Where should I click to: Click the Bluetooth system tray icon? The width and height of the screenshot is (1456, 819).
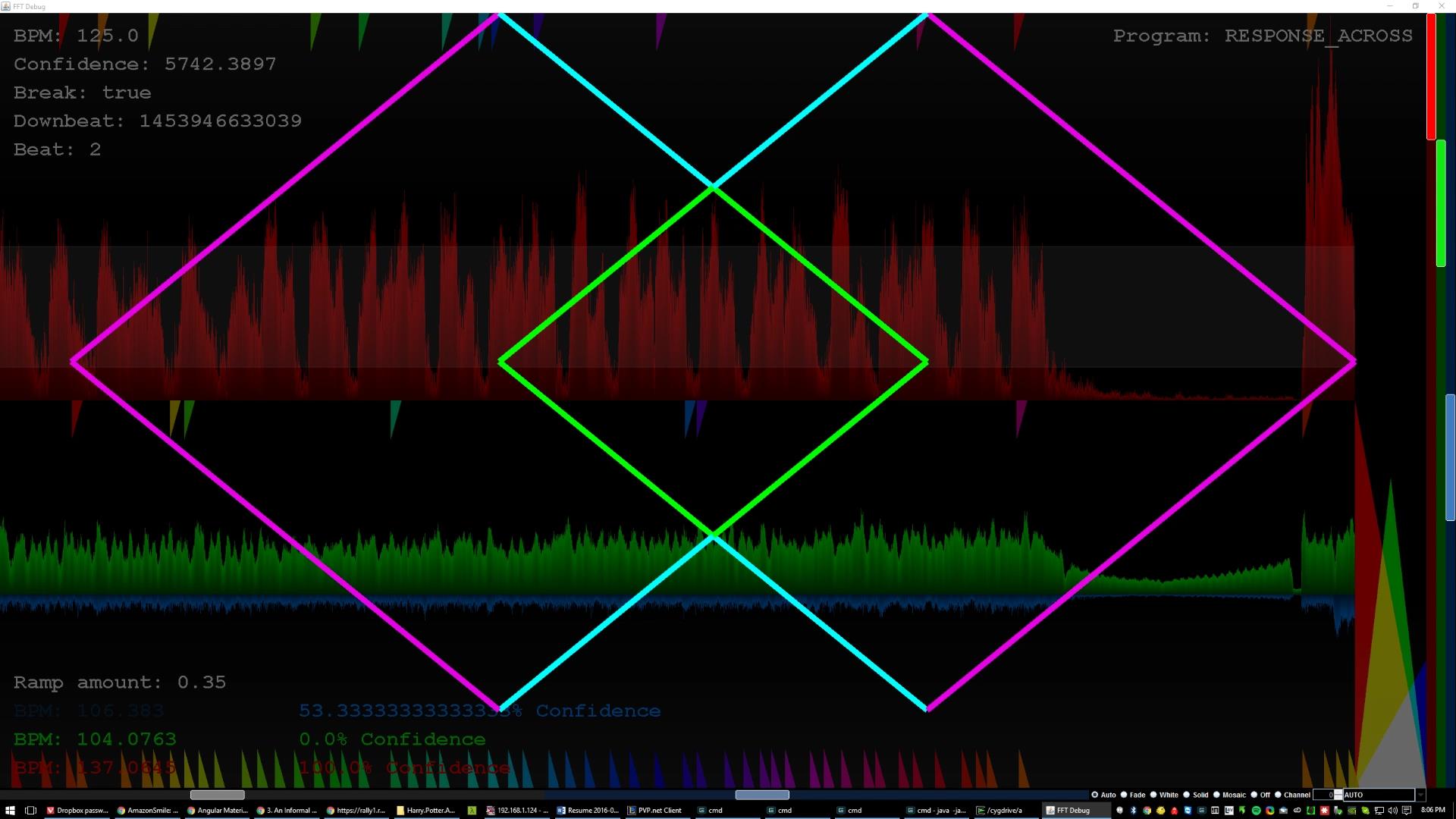click(1134, 810)
